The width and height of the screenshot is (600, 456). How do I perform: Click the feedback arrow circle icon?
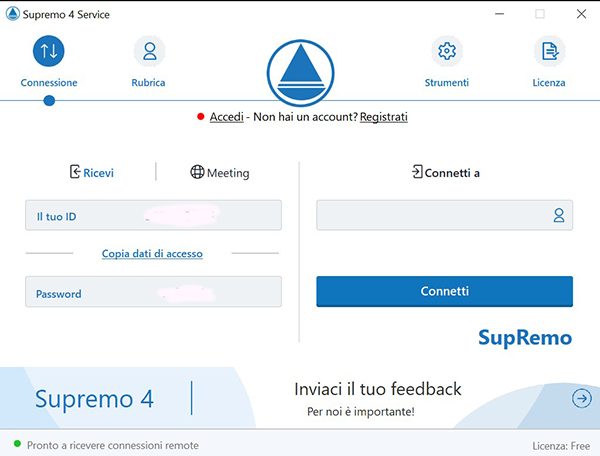582,398
